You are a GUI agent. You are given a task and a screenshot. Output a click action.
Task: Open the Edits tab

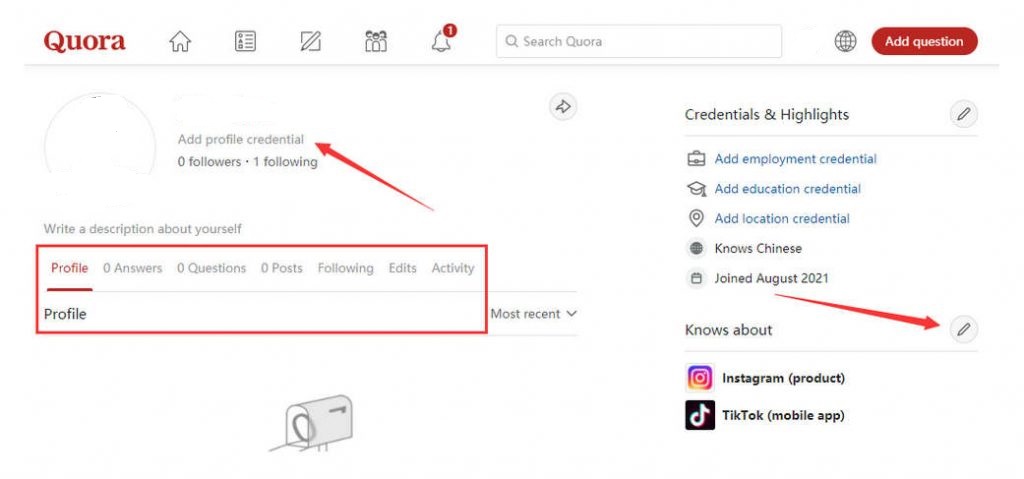pos(402,268)
